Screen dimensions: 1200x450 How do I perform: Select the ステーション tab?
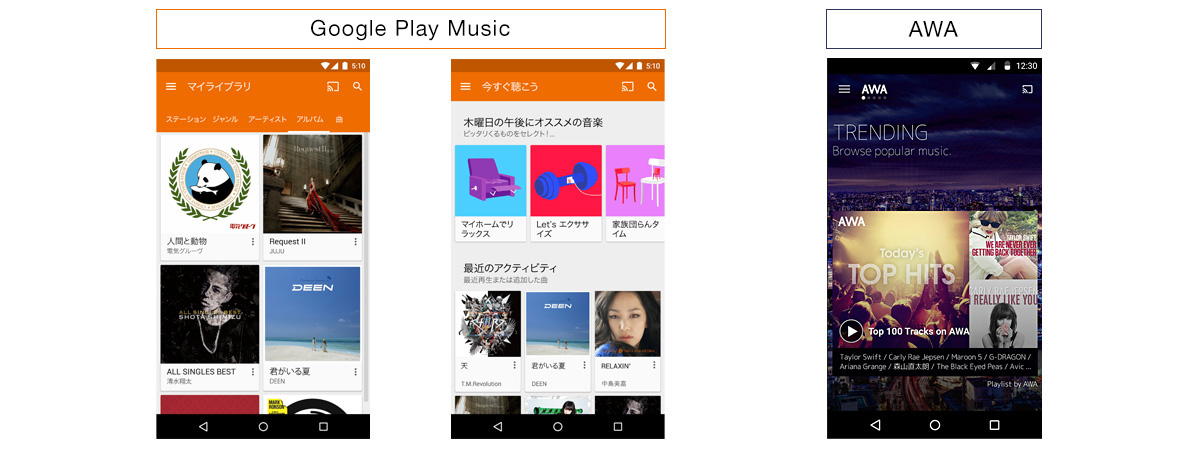[x=185, y=119]
